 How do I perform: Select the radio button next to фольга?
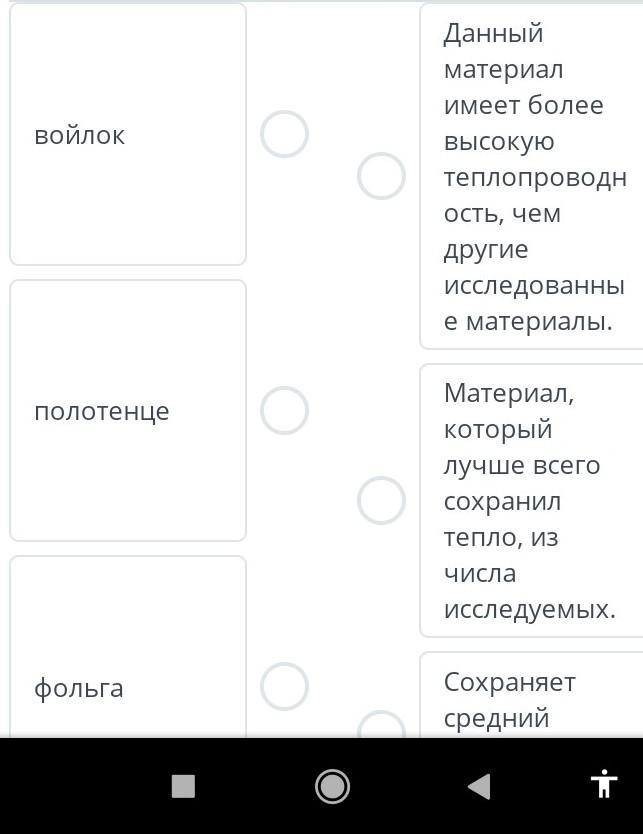click(x=284, y=686)
